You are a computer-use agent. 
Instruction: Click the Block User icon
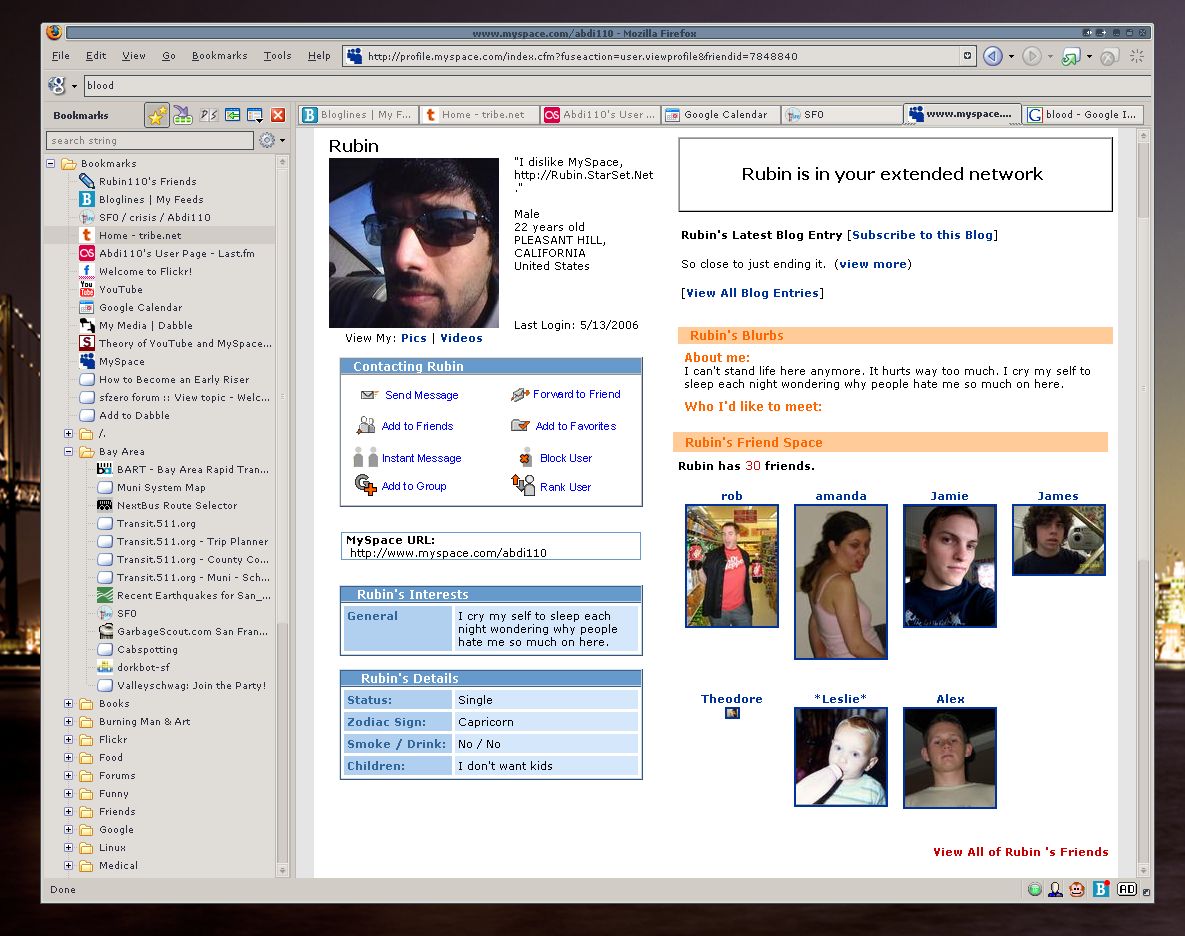(525, 458)
